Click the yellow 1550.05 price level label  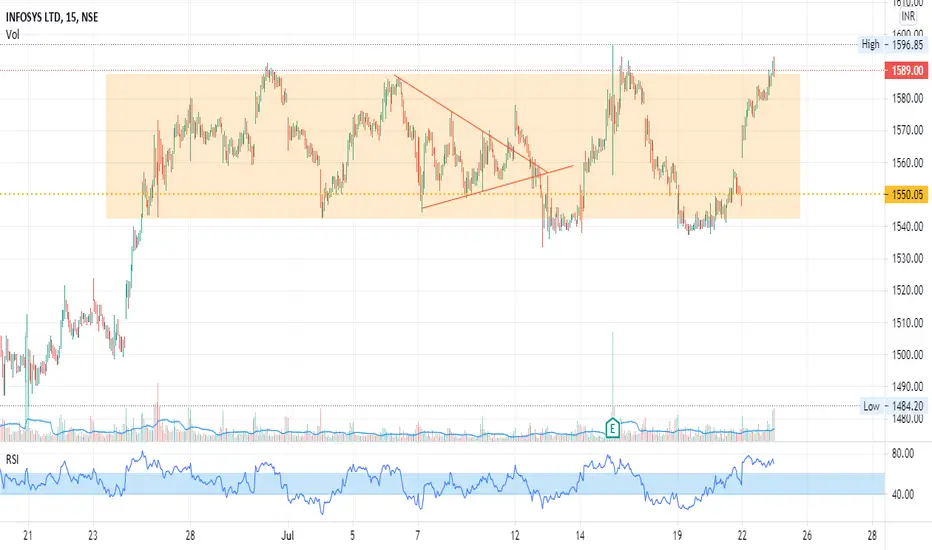906,194
